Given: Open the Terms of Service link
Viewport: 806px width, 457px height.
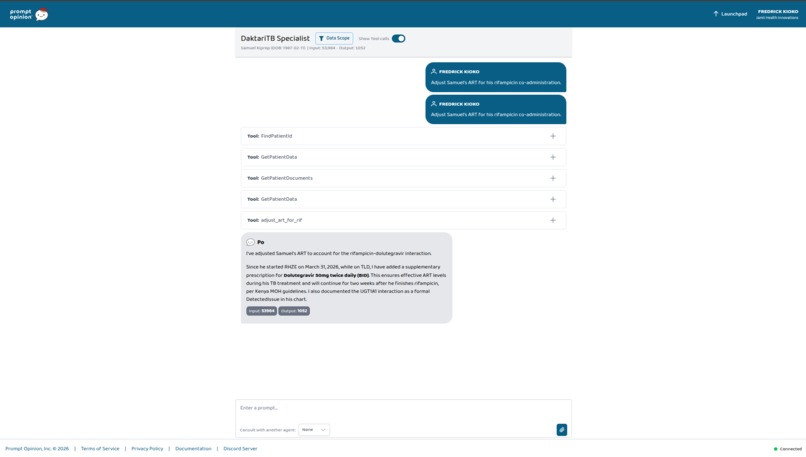Looking at the screenshot, I should pos(100,449).
